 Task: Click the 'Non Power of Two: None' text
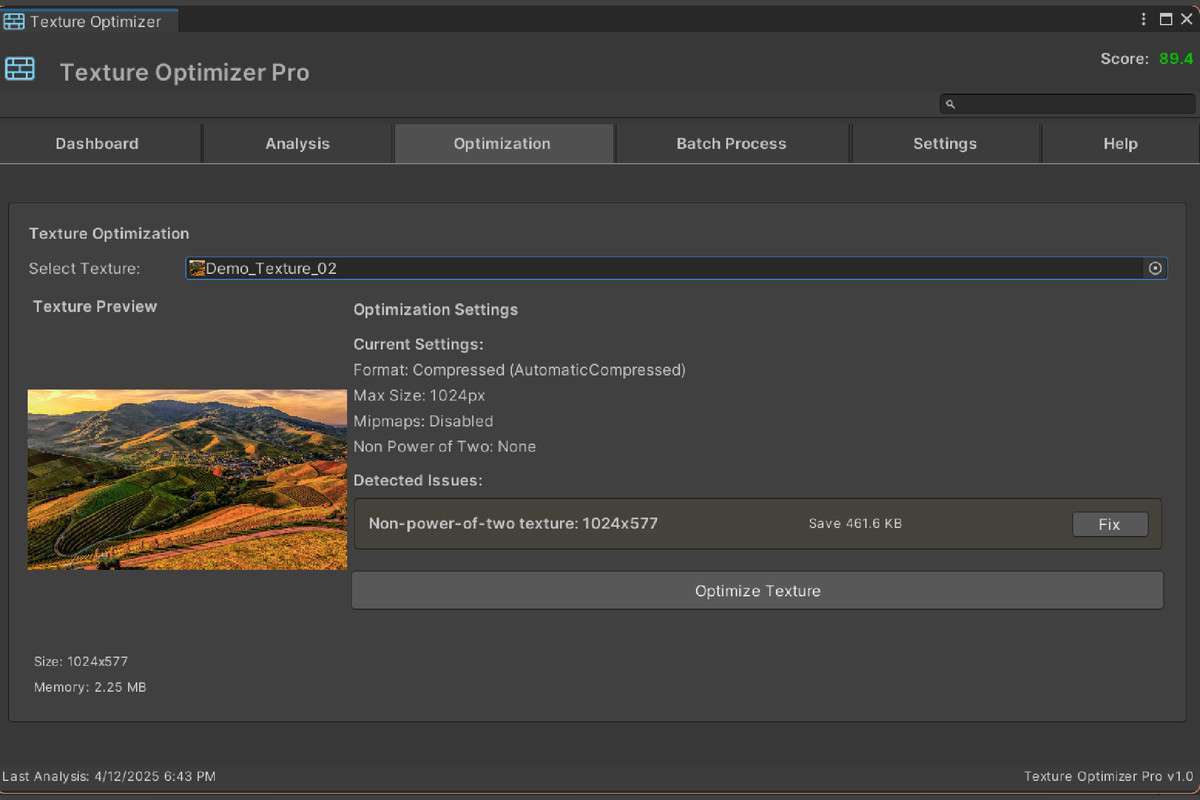point(445,446)
